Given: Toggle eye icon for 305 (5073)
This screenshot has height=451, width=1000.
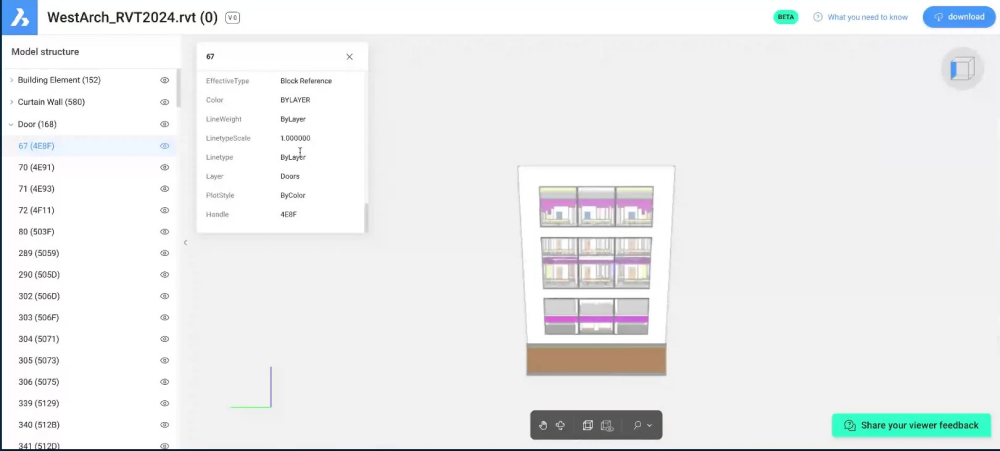Looking at the screenshot, I should tap(165, 360).
